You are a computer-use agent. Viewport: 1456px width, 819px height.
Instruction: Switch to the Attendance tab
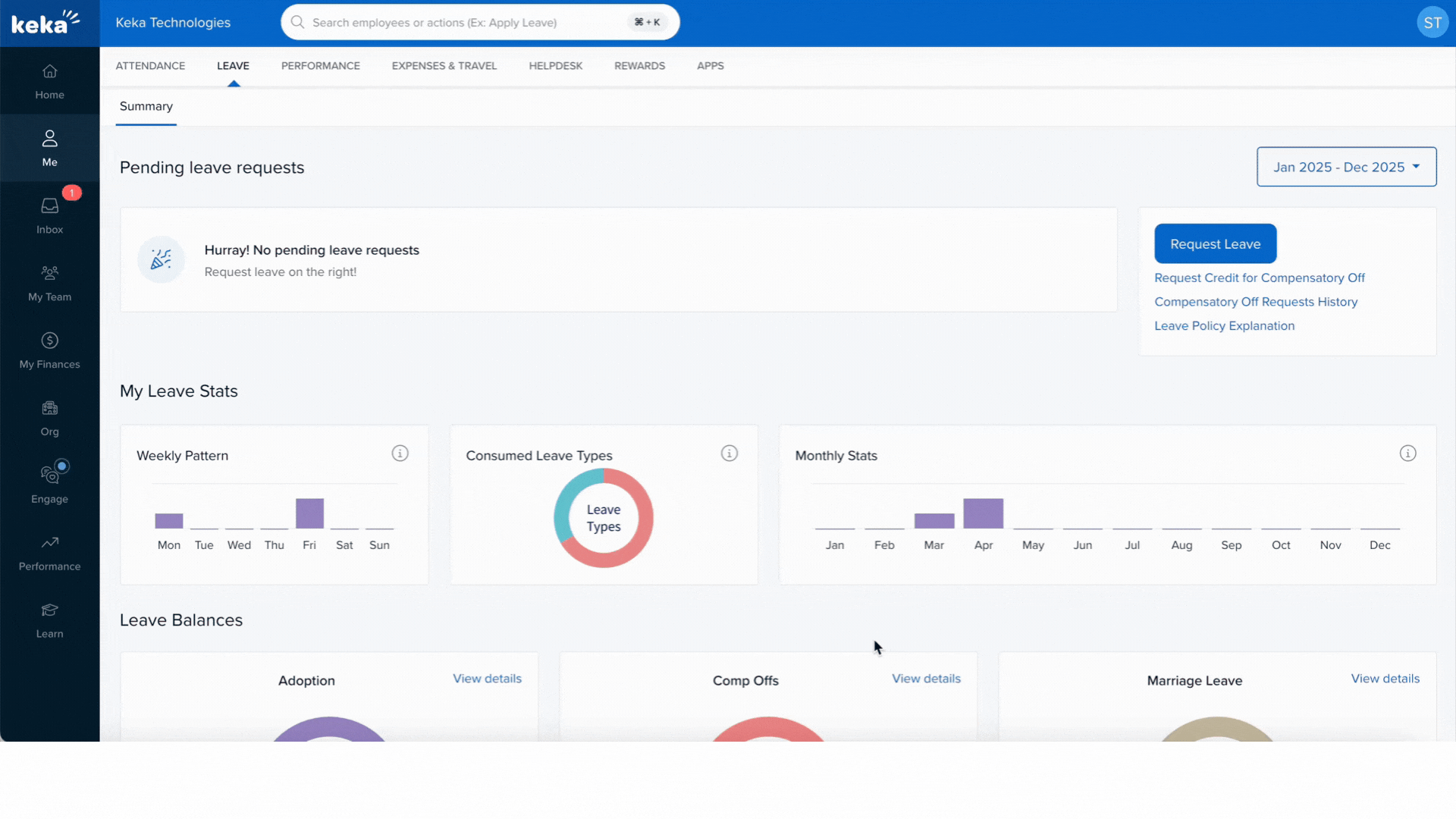(150, 66)
